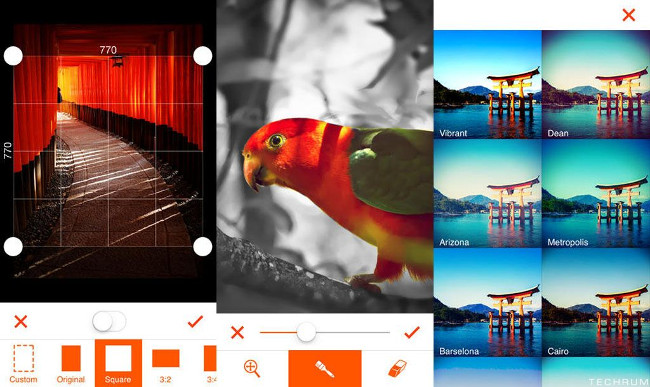The height and width of the screenshot is (387, 650).
Task: Grab the top-right crop handle
Action: click(203, 56)
